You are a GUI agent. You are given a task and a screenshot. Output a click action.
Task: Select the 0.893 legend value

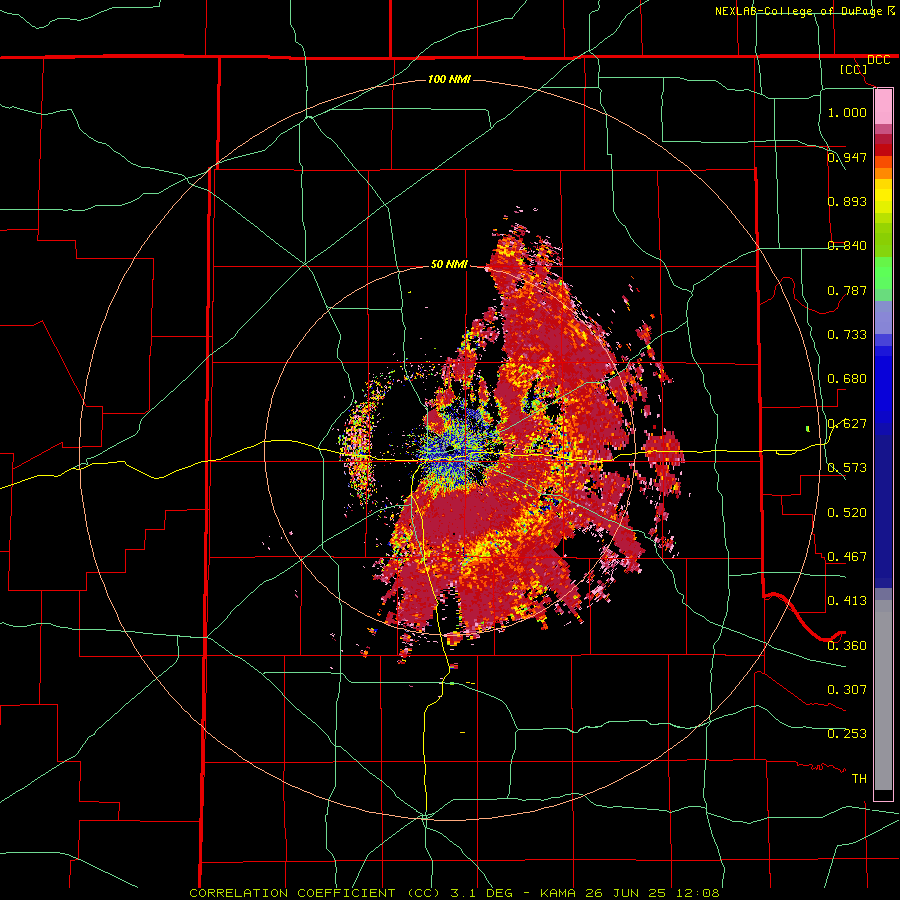[847, 201]
